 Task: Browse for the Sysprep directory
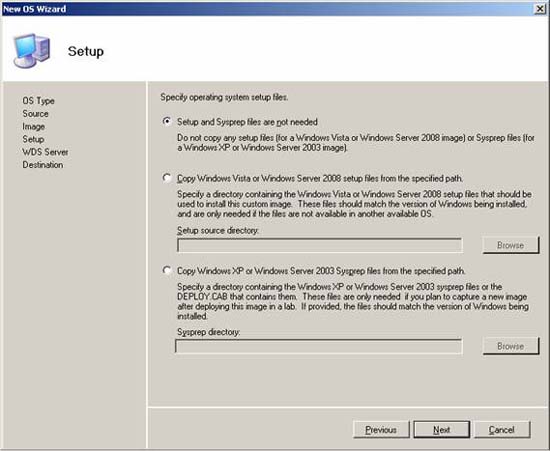coord(511,346)
